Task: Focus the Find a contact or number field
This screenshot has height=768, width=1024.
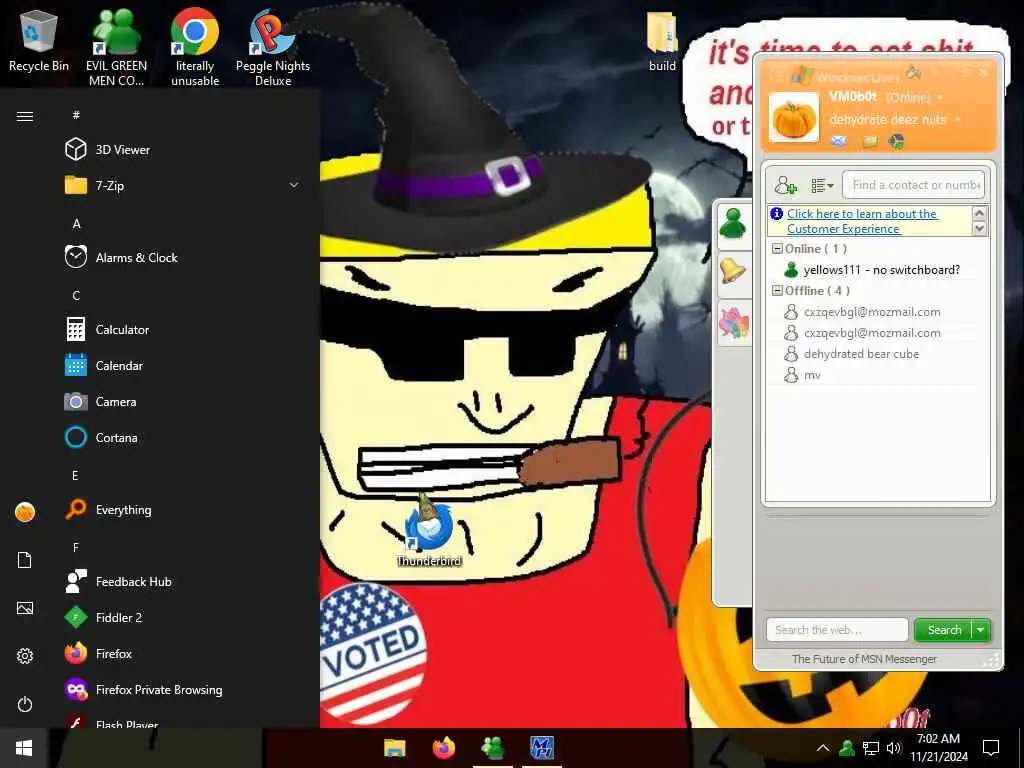Action: tap(913, 185)
